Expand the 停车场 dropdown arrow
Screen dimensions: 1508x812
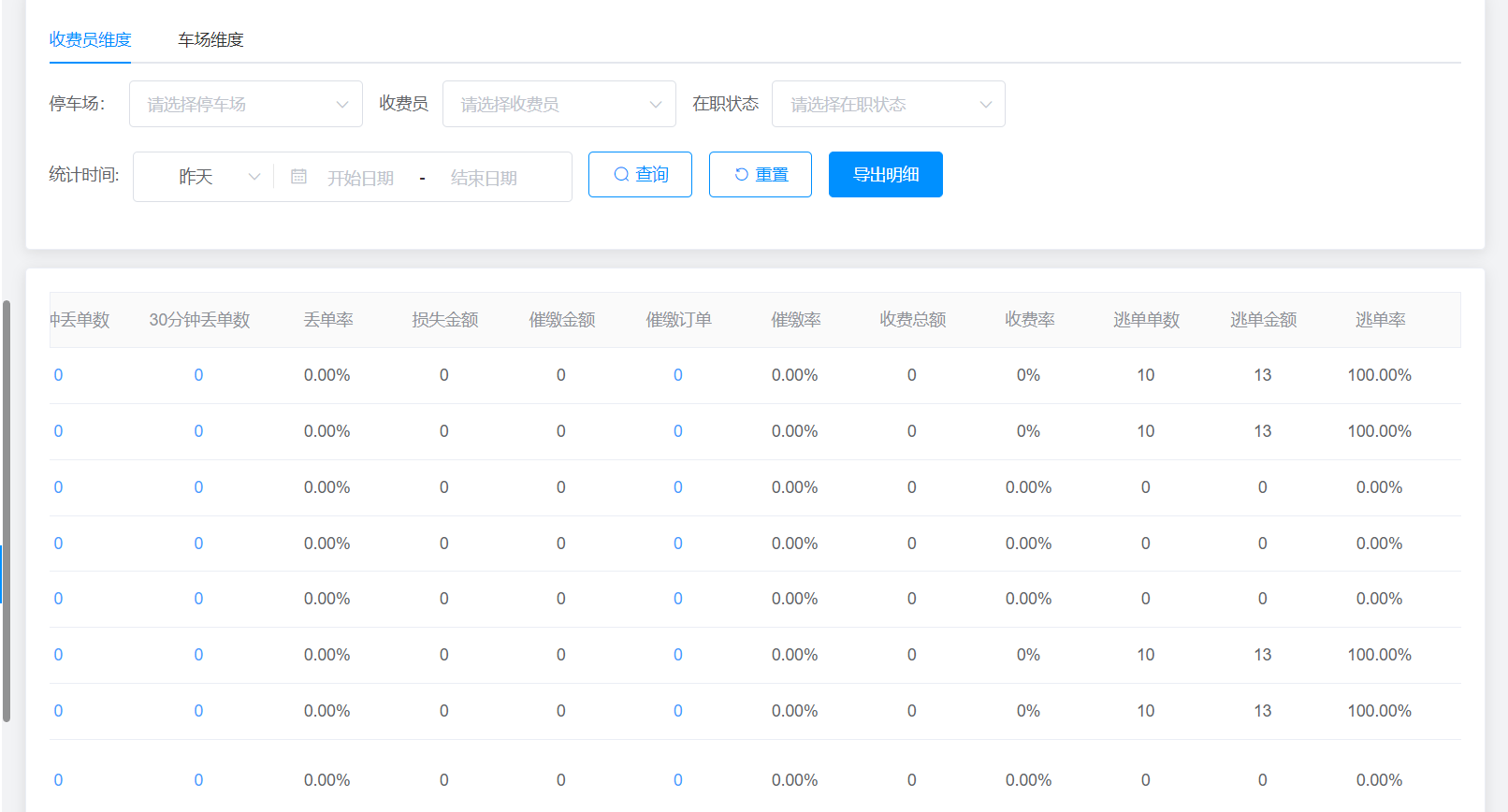pos(342,105)
